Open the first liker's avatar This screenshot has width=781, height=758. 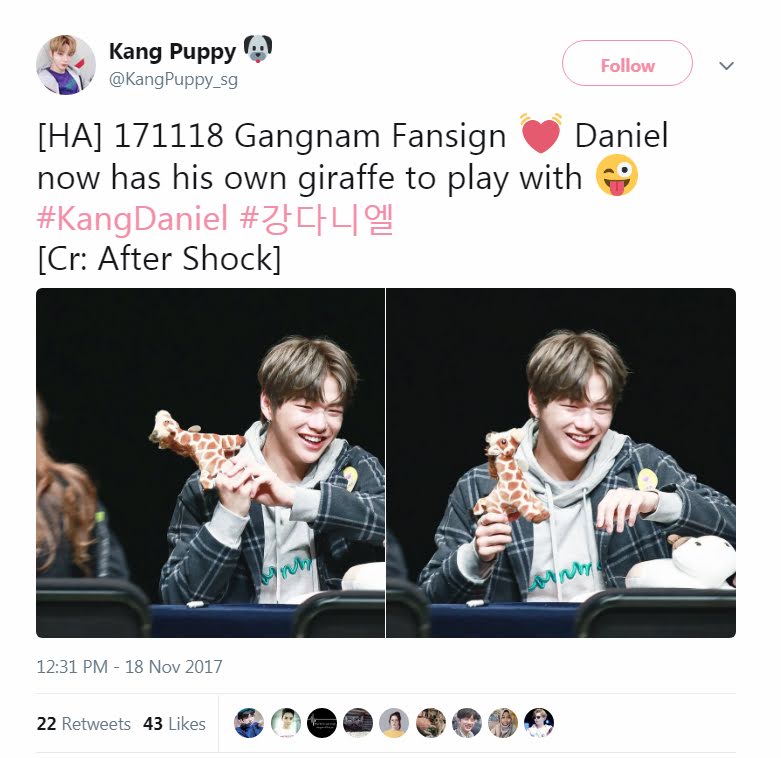pyautogui.click(x=249, y=723)
